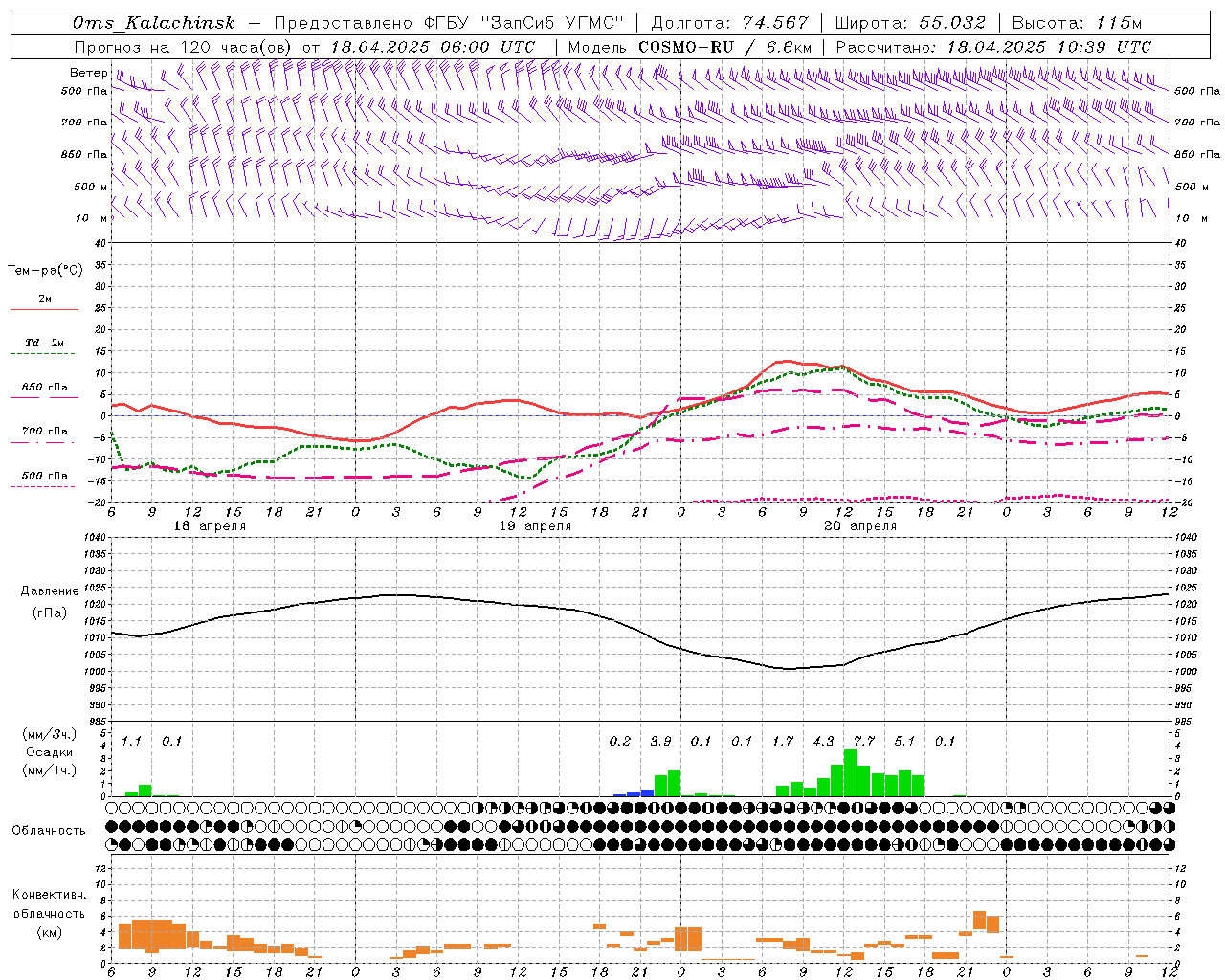Click the Тем-ра(°C) temperature panel label
Screen dimensions: 1225x980
point(45,271)
